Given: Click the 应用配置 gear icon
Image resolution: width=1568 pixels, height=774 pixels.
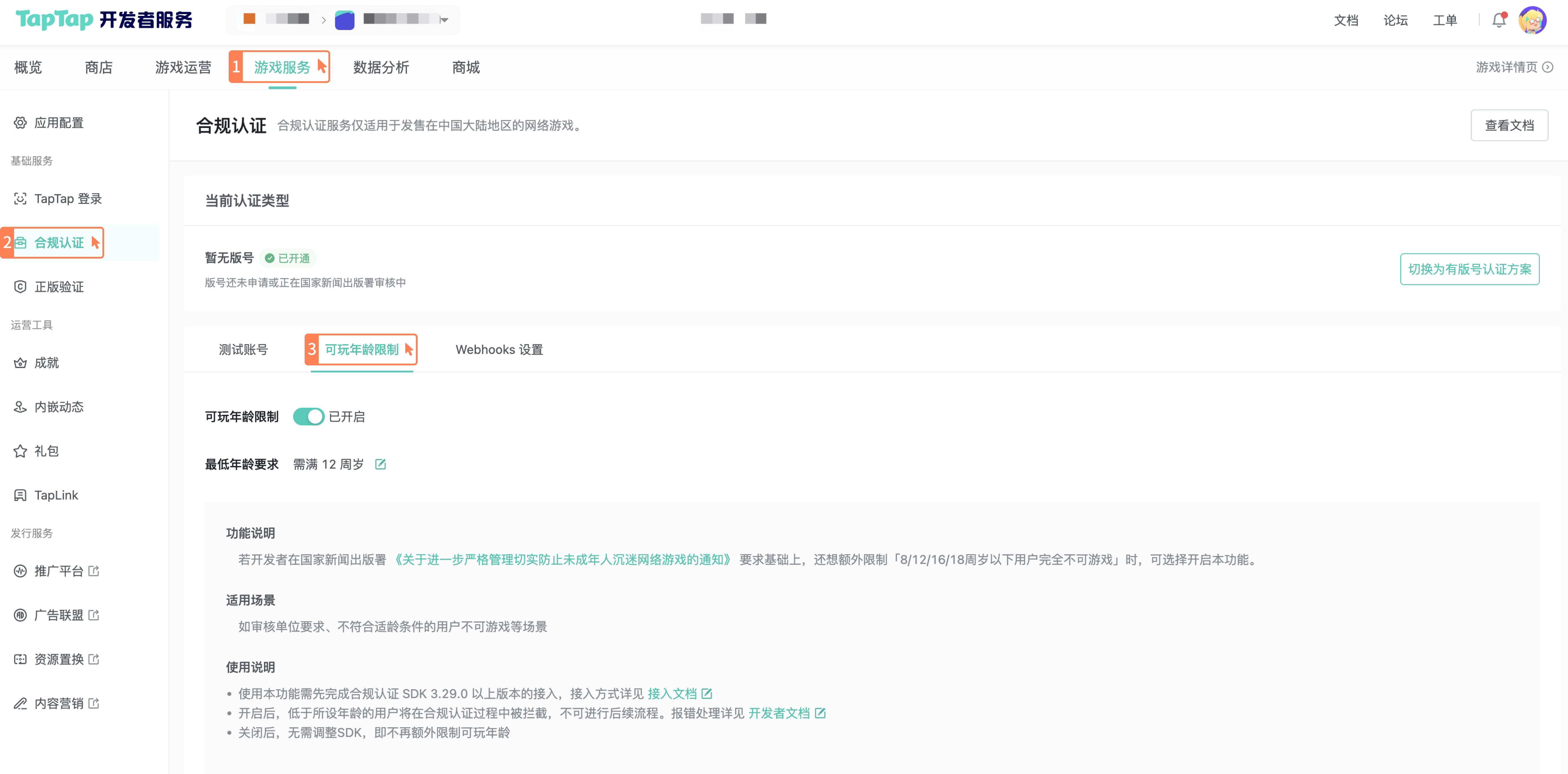Looking at the screenshot, I should pos(20,123).
